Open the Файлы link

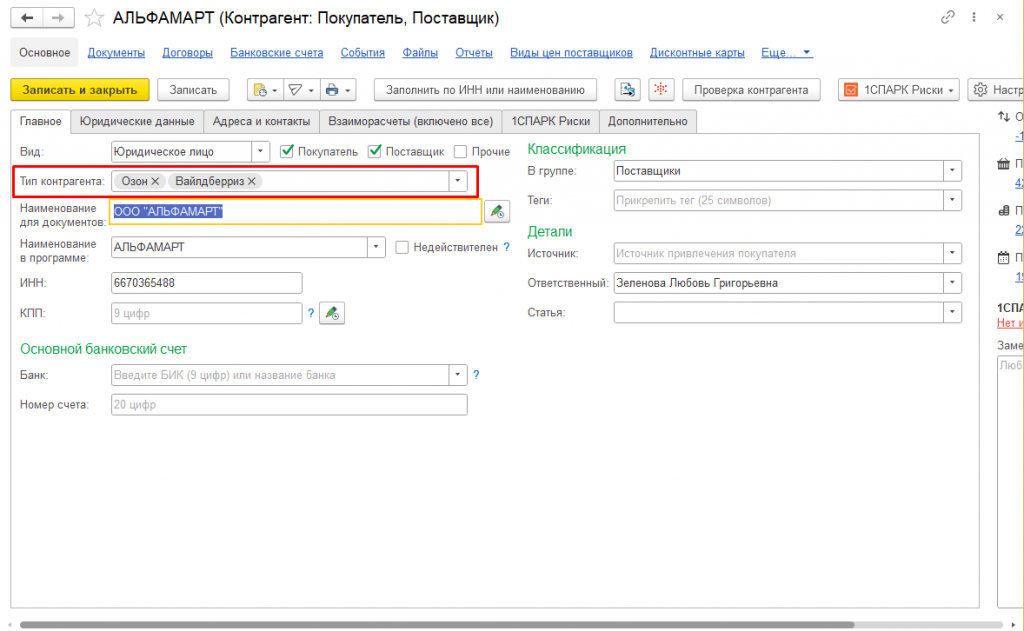(420, 53)
